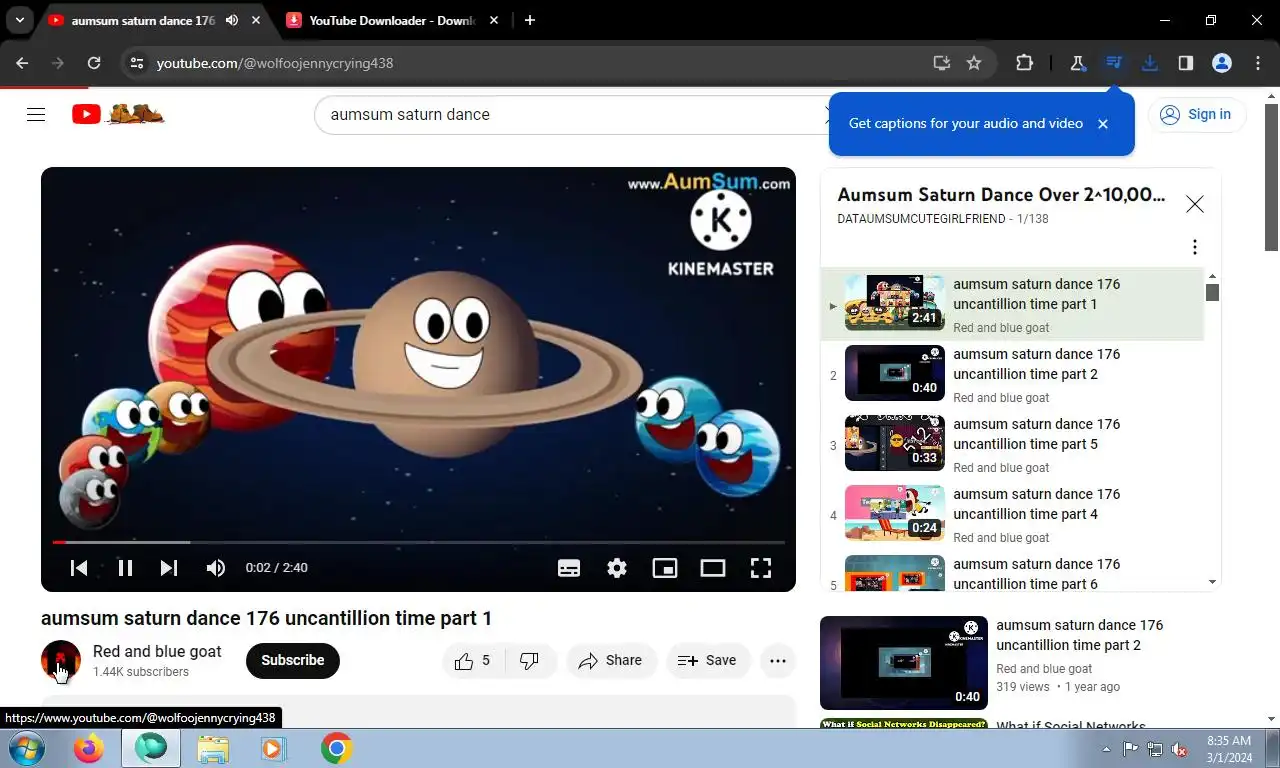Play playlist video 'uncantillion time part 6'
The width and height of the screenshot is (1280, 768).
(1012, 572)
